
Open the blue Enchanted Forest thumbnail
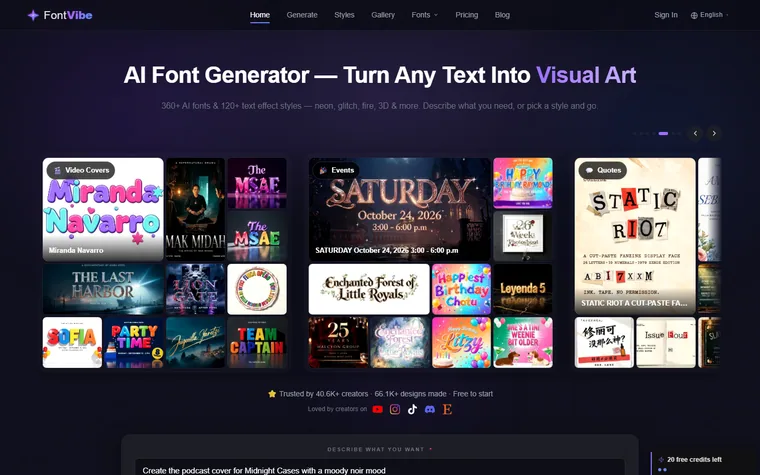click(400, 343)
